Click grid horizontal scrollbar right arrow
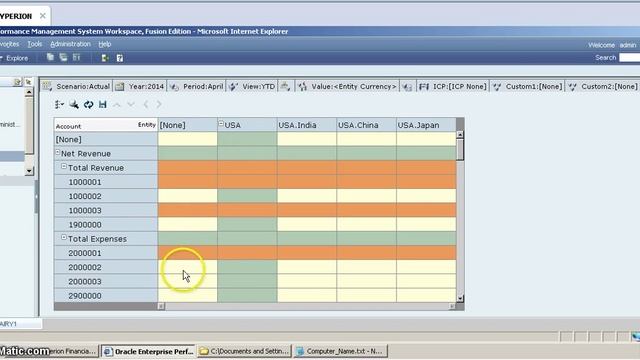The image size is (640, 360). pos(452,306)
